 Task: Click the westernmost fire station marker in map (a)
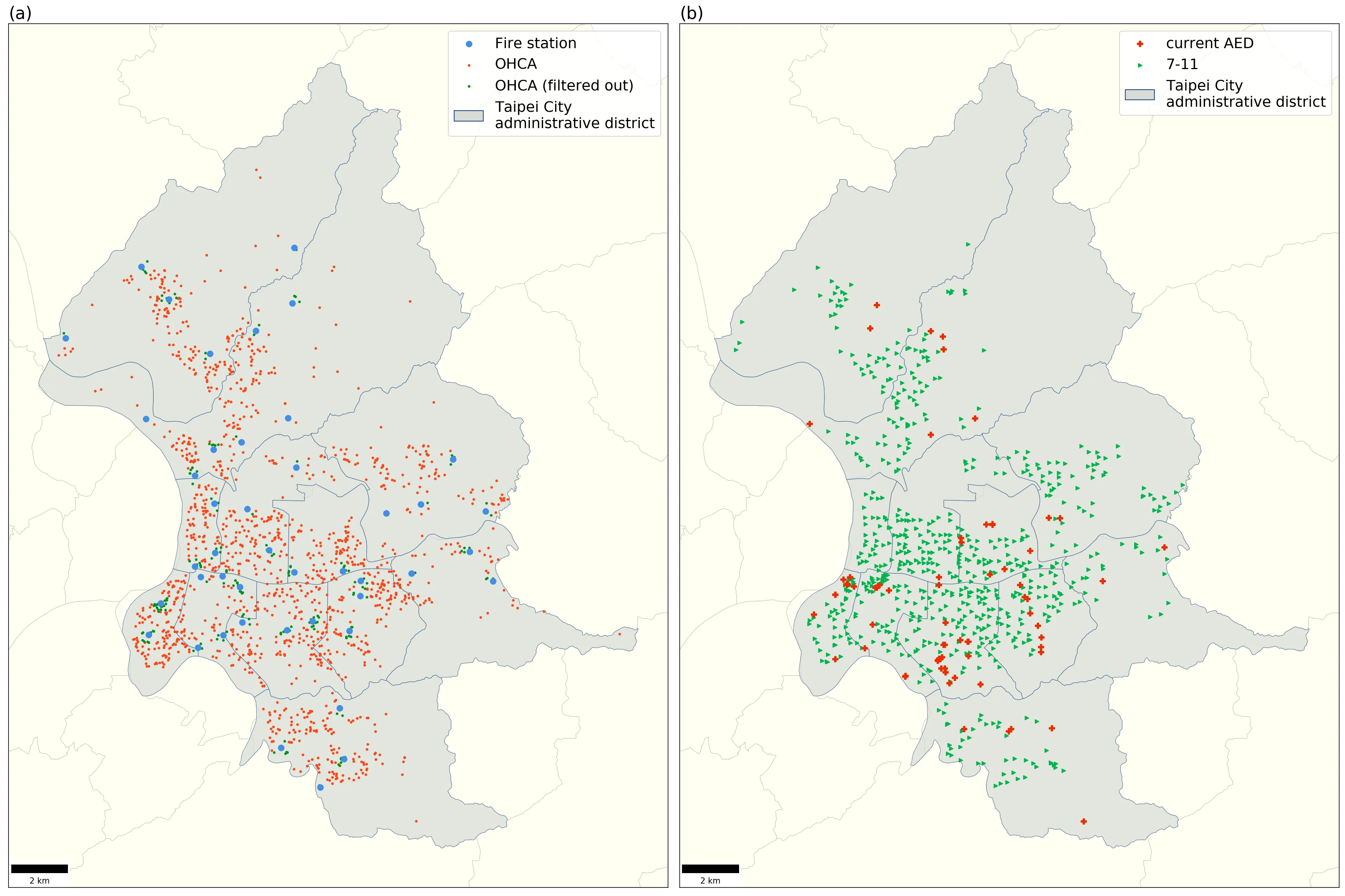click(x=66, y=338)
